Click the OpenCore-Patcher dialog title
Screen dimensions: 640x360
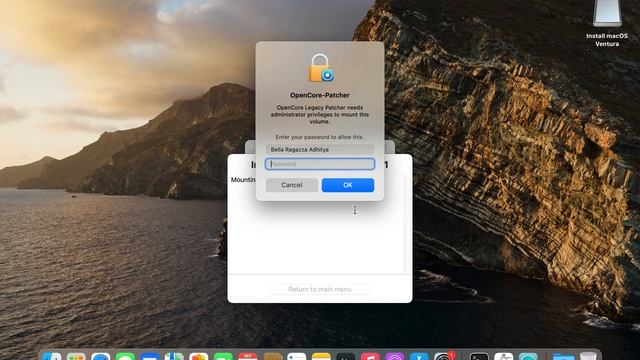point(320,95)
